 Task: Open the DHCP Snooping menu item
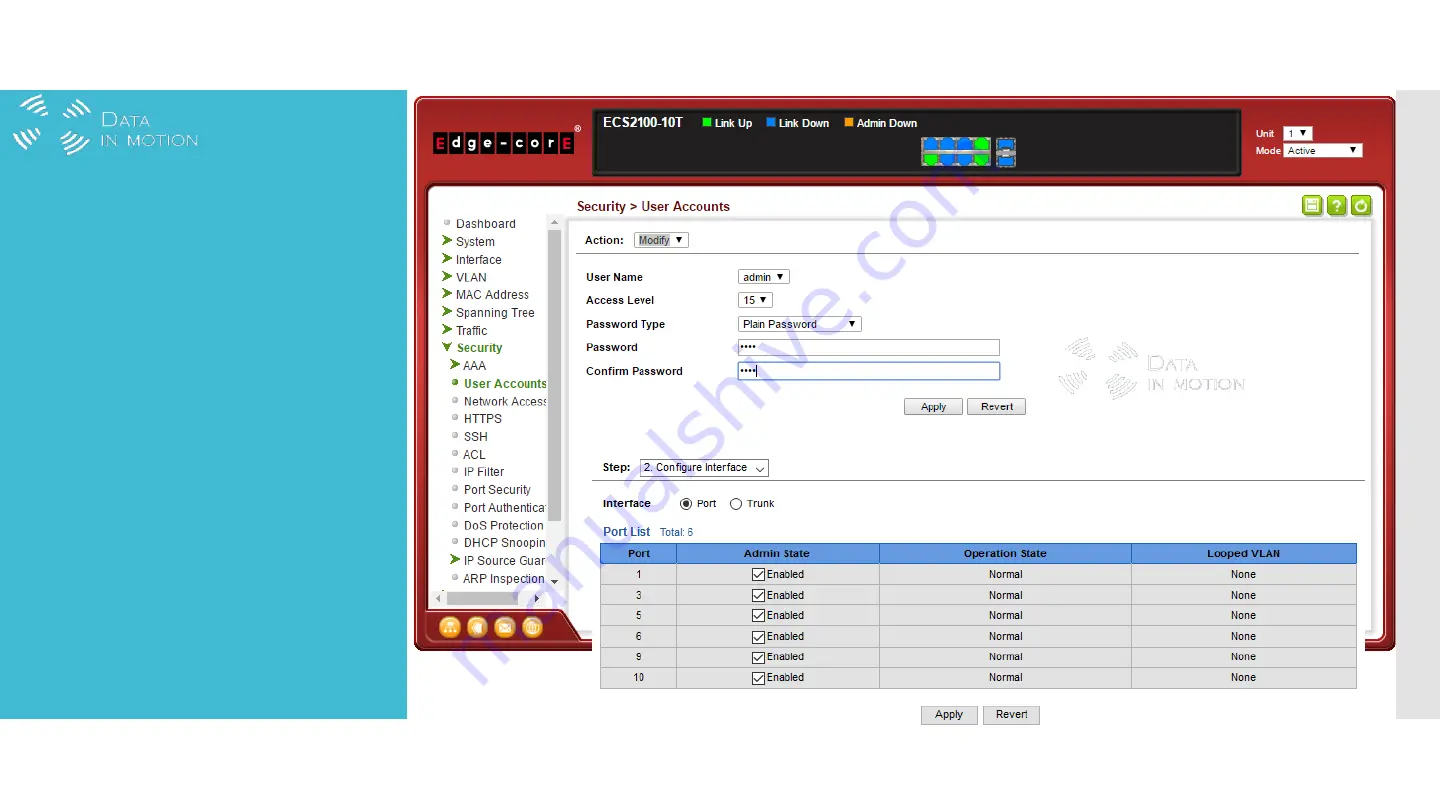(505, 543)
